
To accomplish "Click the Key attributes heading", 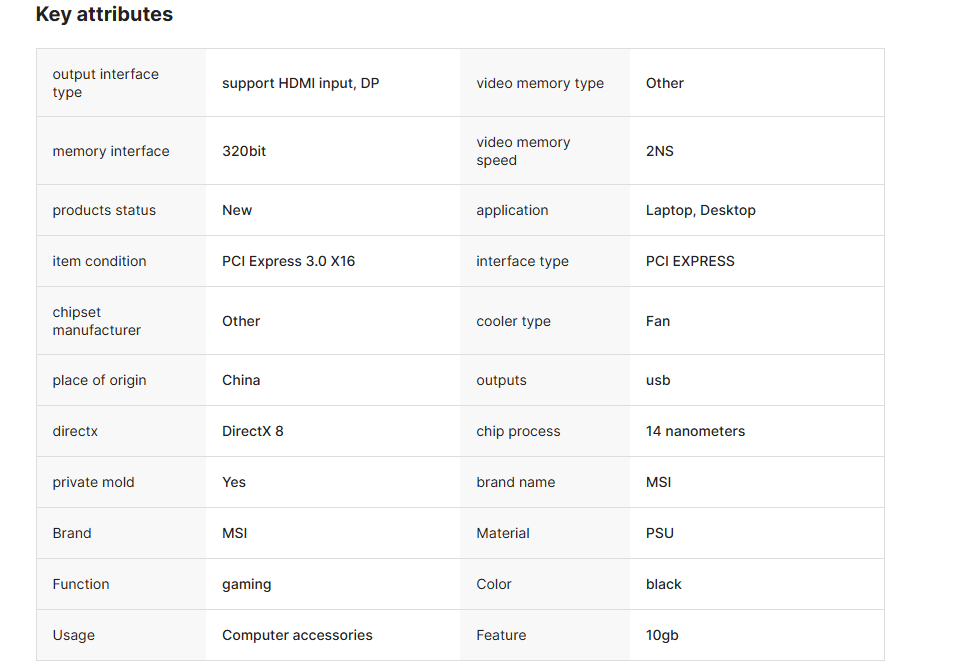I will (x=104, y=14).
